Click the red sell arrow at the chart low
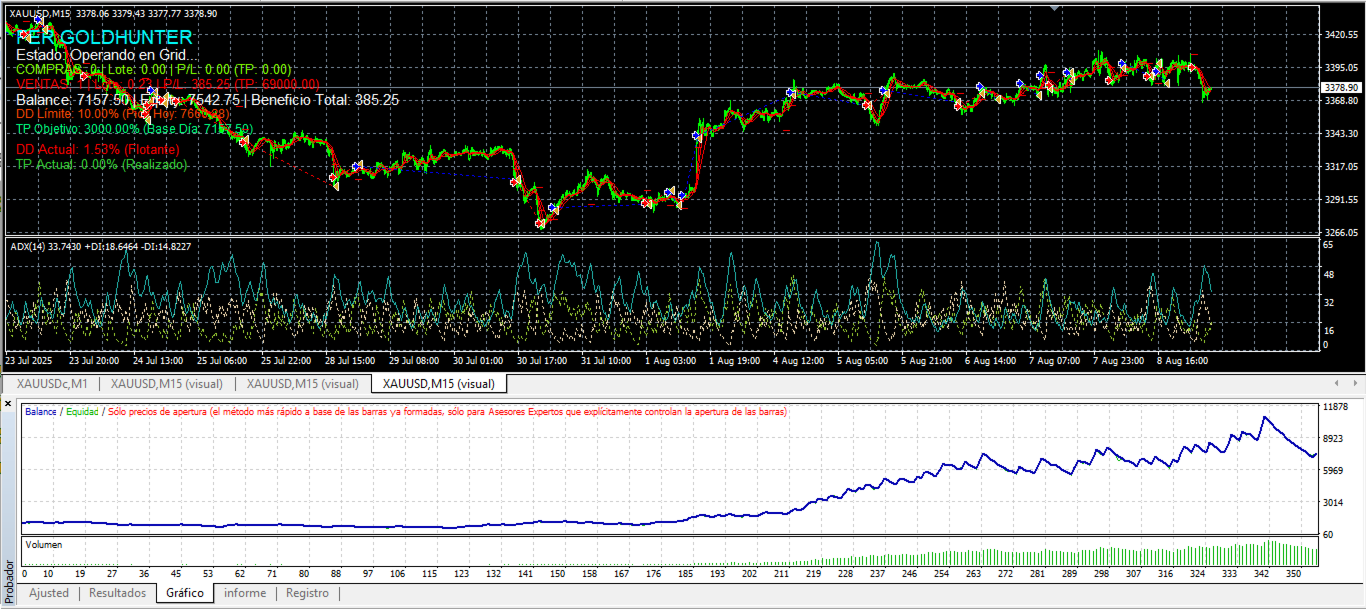 click(540, 224)
